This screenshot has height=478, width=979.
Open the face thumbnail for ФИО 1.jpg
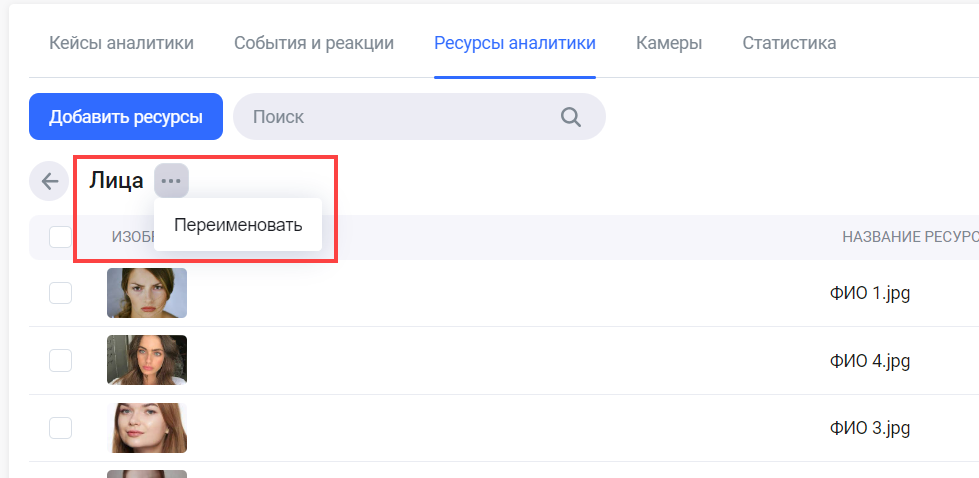click(147, 293)
